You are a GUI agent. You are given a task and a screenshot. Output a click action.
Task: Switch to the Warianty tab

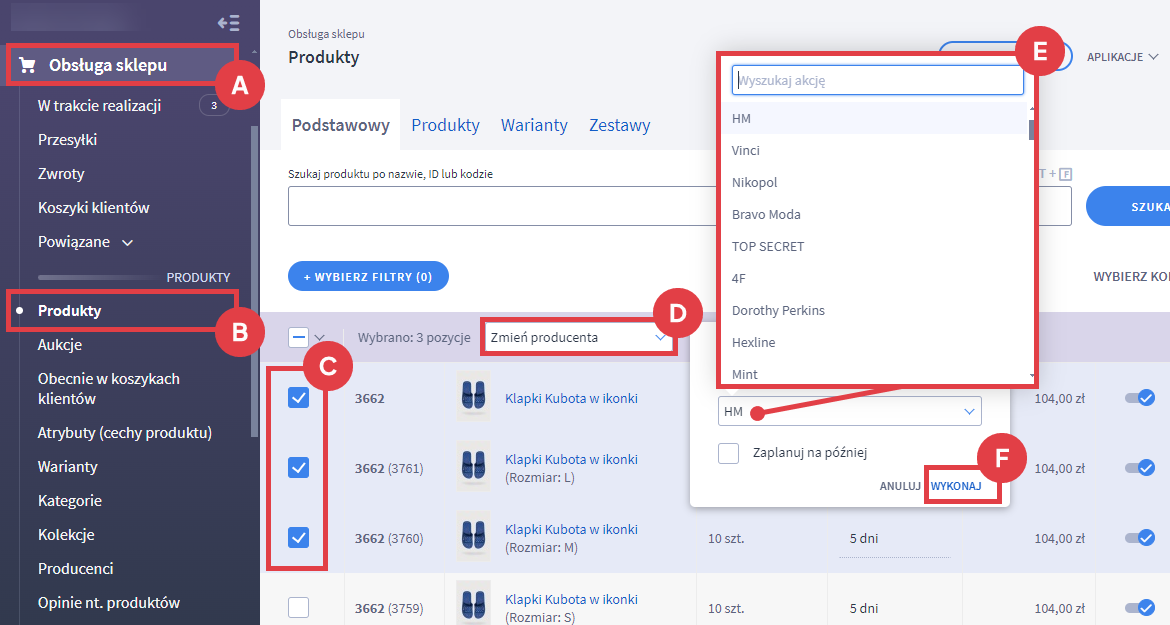[534, 125]
